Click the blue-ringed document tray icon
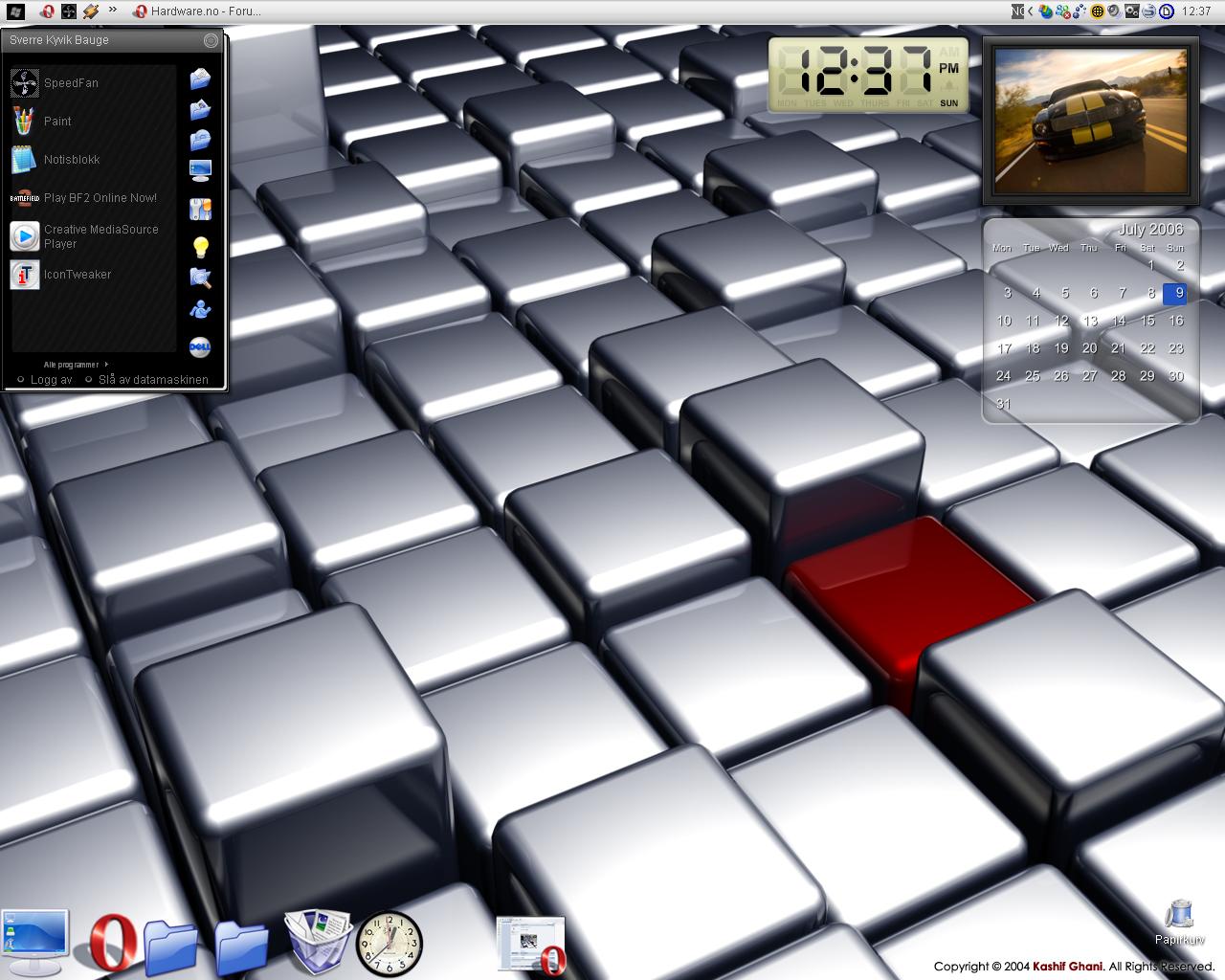The height and width of the screenshot is (980, 1225). (1167, 11)
